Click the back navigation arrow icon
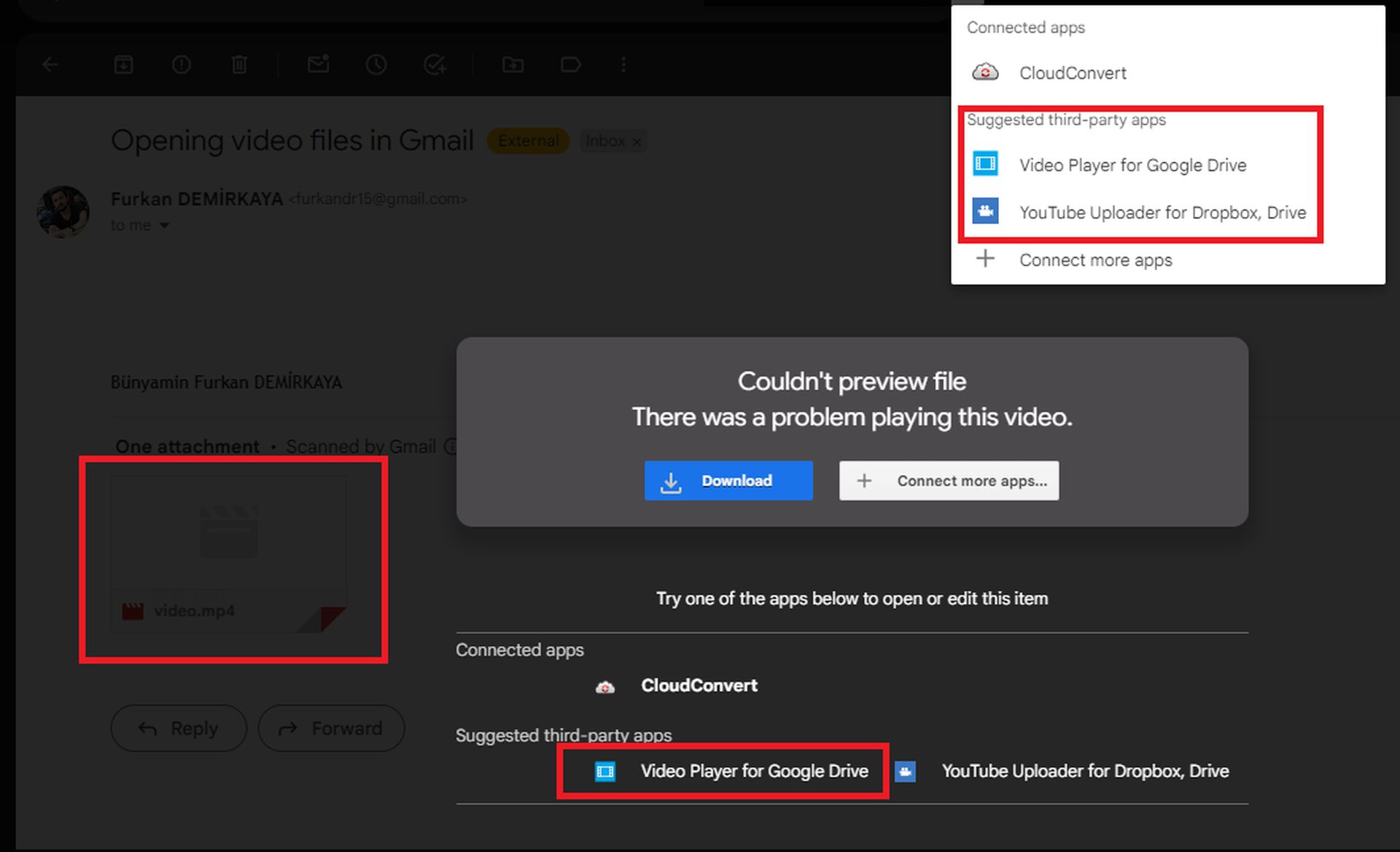Image resolution: width=1400 pixels, height=852 pixels. [49, 64]
